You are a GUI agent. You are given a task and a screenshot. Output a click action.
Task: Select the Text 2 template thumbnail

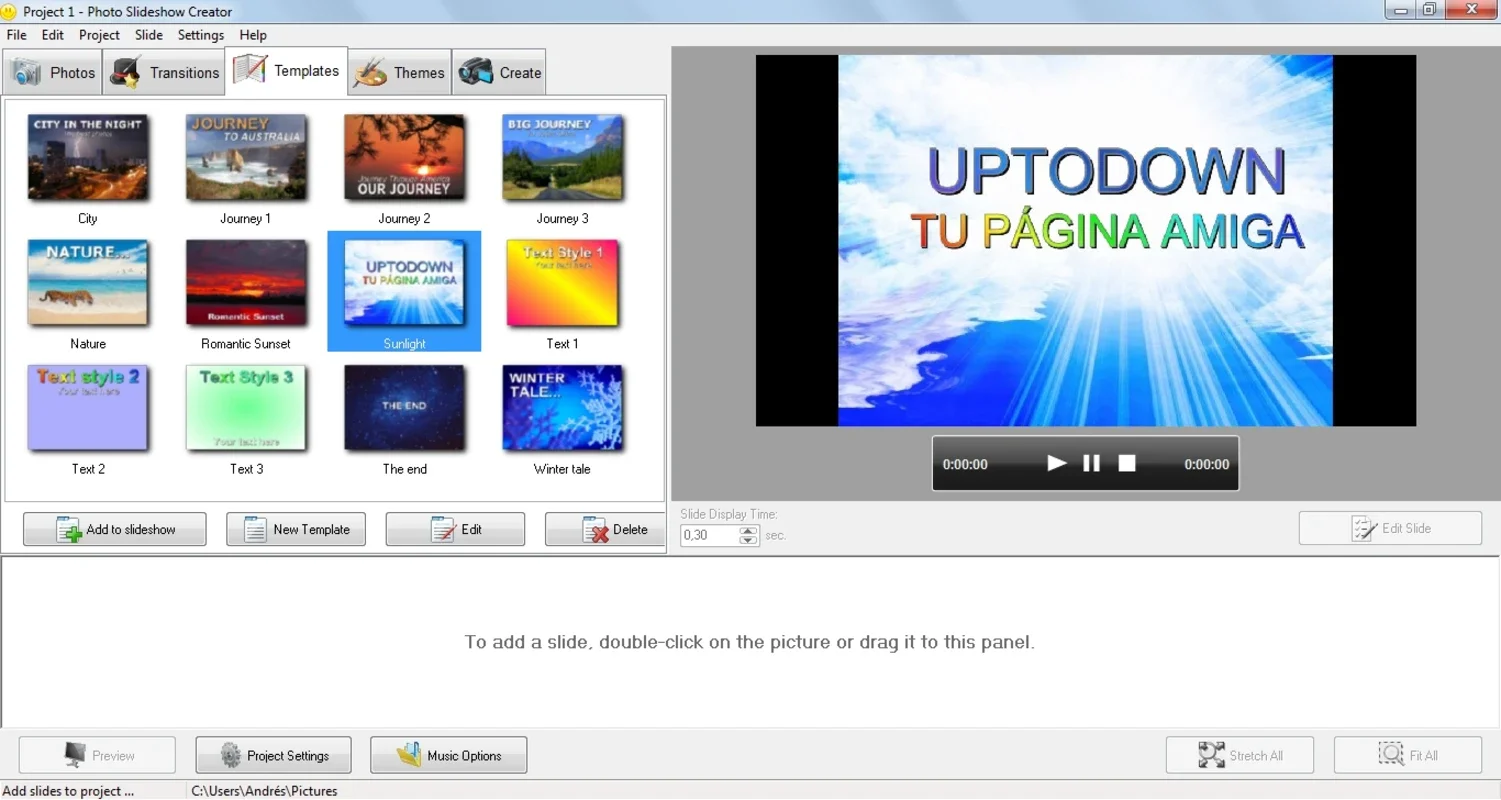[x=87, y=407]
